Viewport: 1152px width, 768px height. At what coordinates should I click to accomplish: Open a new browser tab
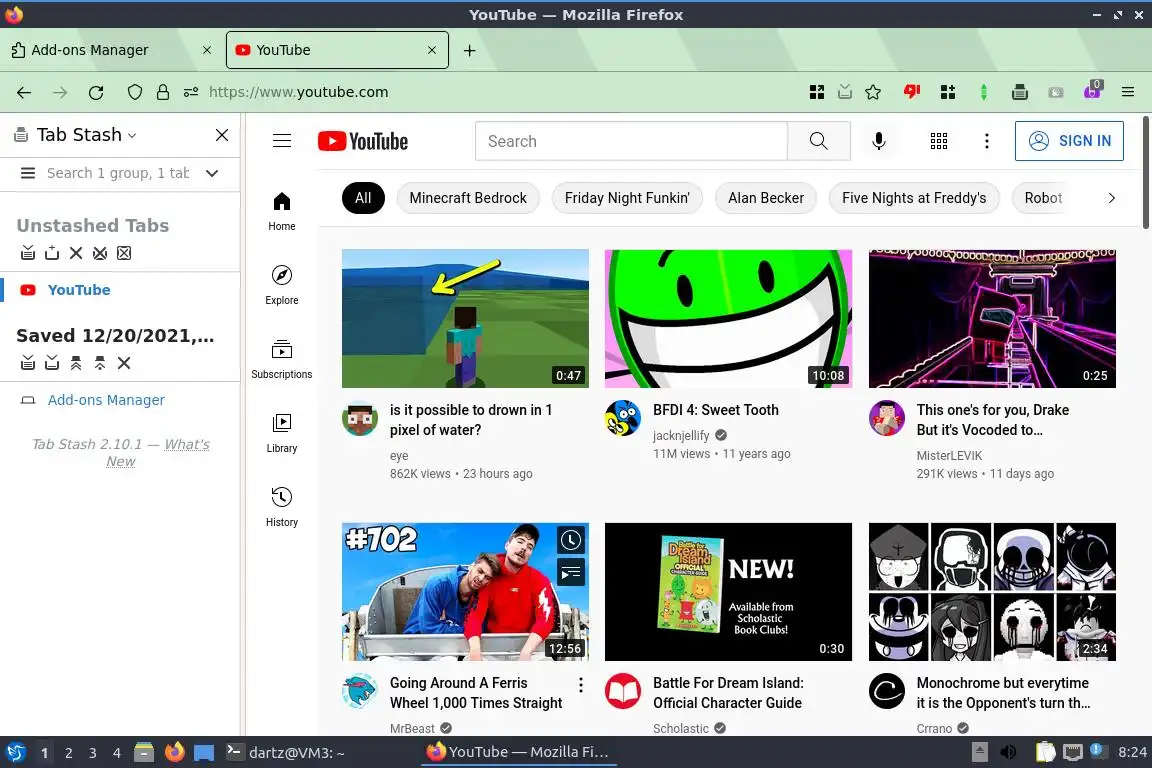coord(469,50)
